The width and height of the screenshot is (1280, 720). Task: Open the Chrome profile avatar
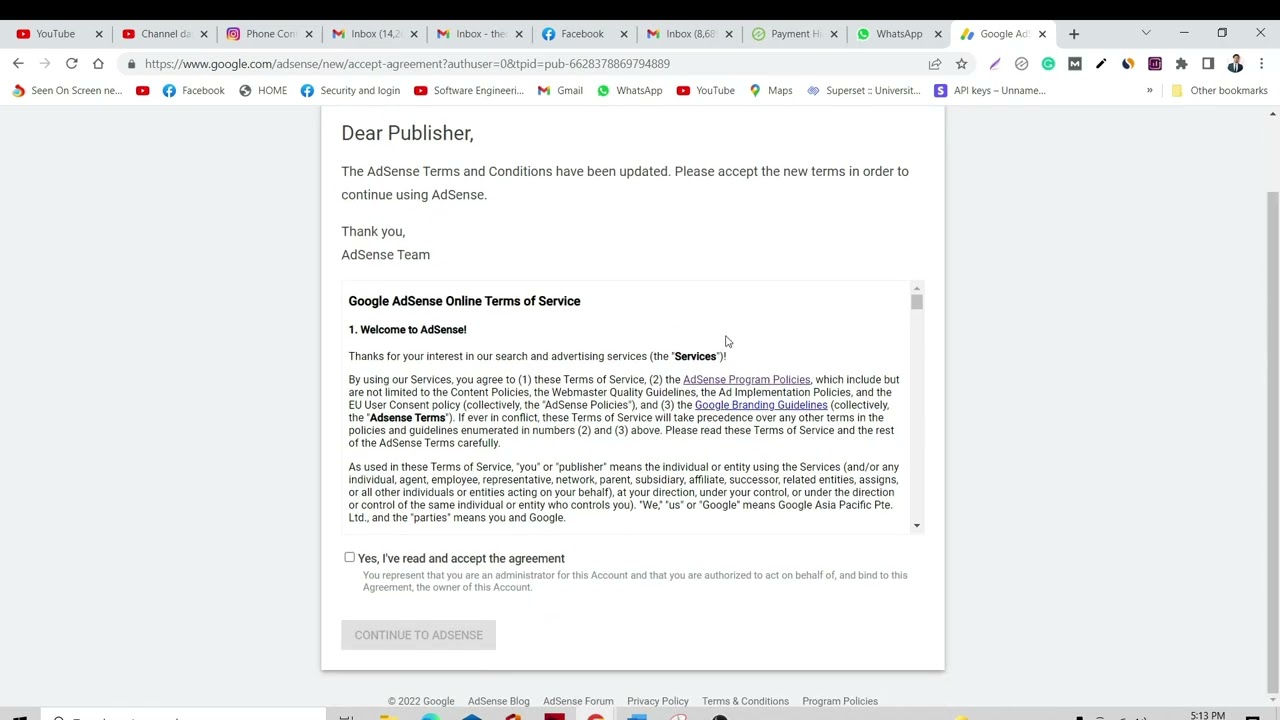pyautogui.click(x=1235, y=64)
